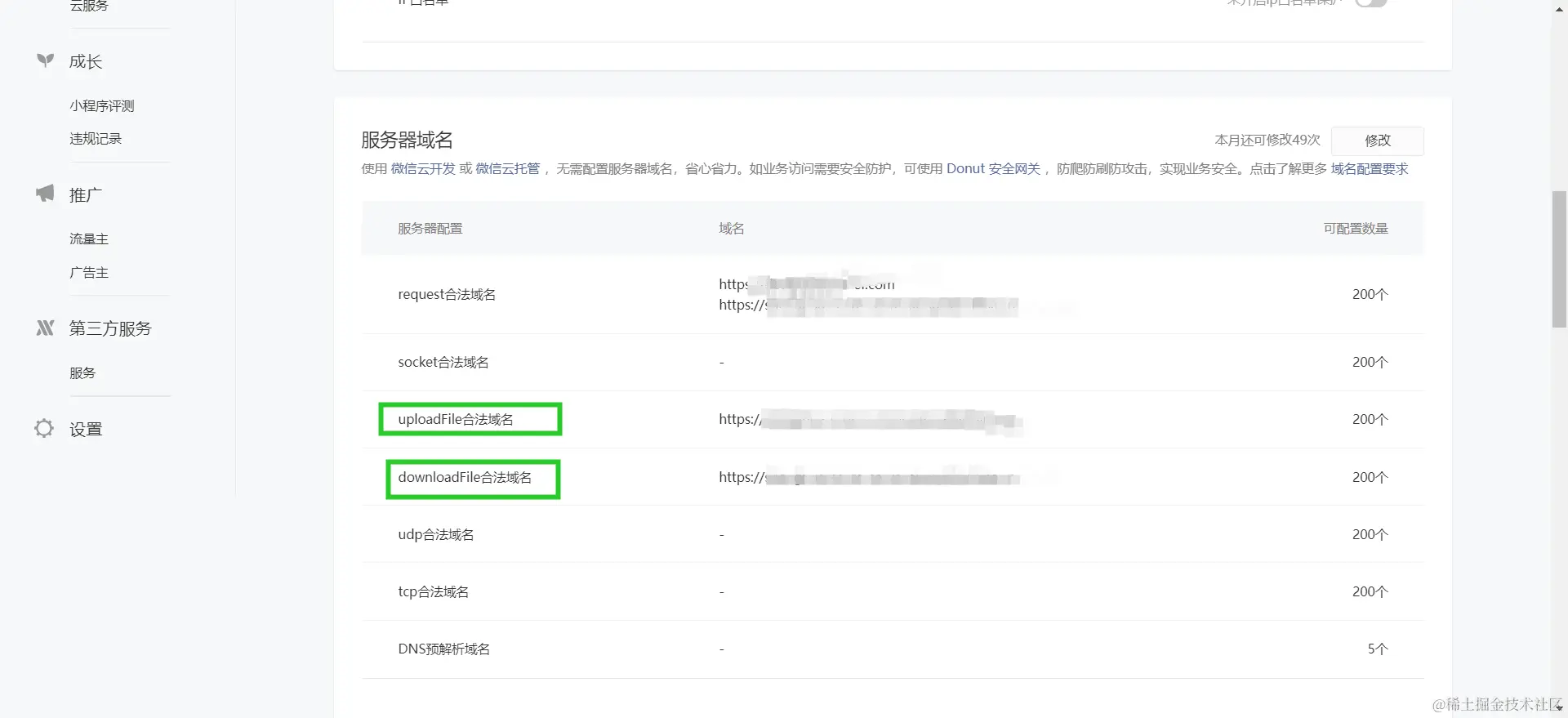Select the tcp合法域名 row label
1568x718 pixels.
(x=434, y=591)
